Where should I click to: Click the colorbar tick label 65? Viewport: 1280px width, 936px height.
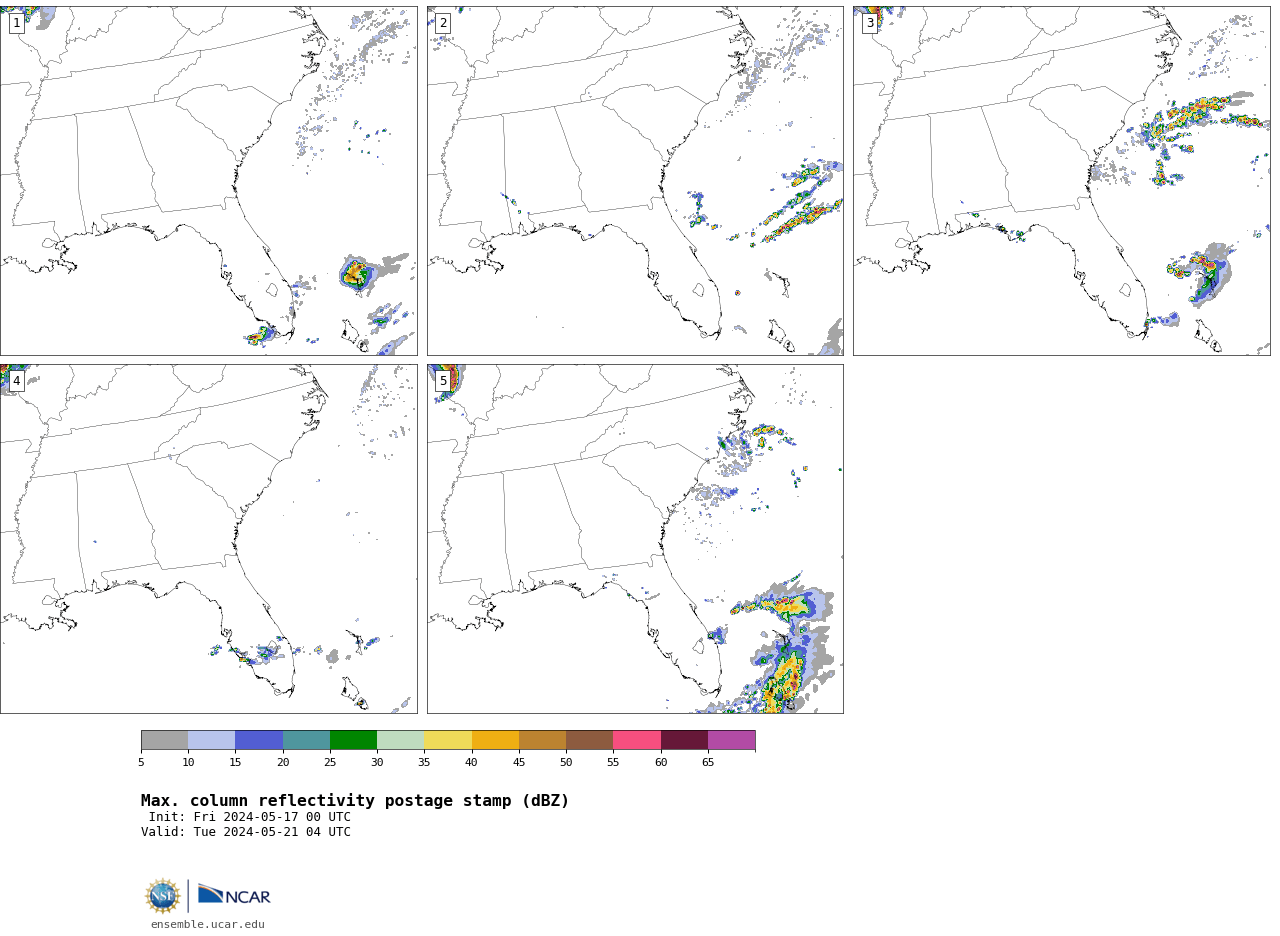click(x=708, y=763)
